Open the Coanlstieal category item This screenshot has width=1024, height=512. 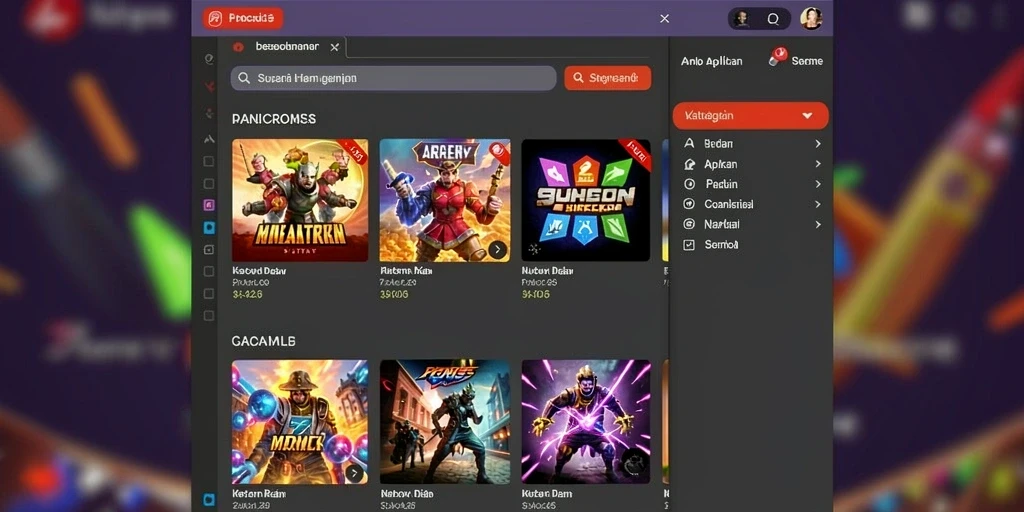click(x=751, y=204)
